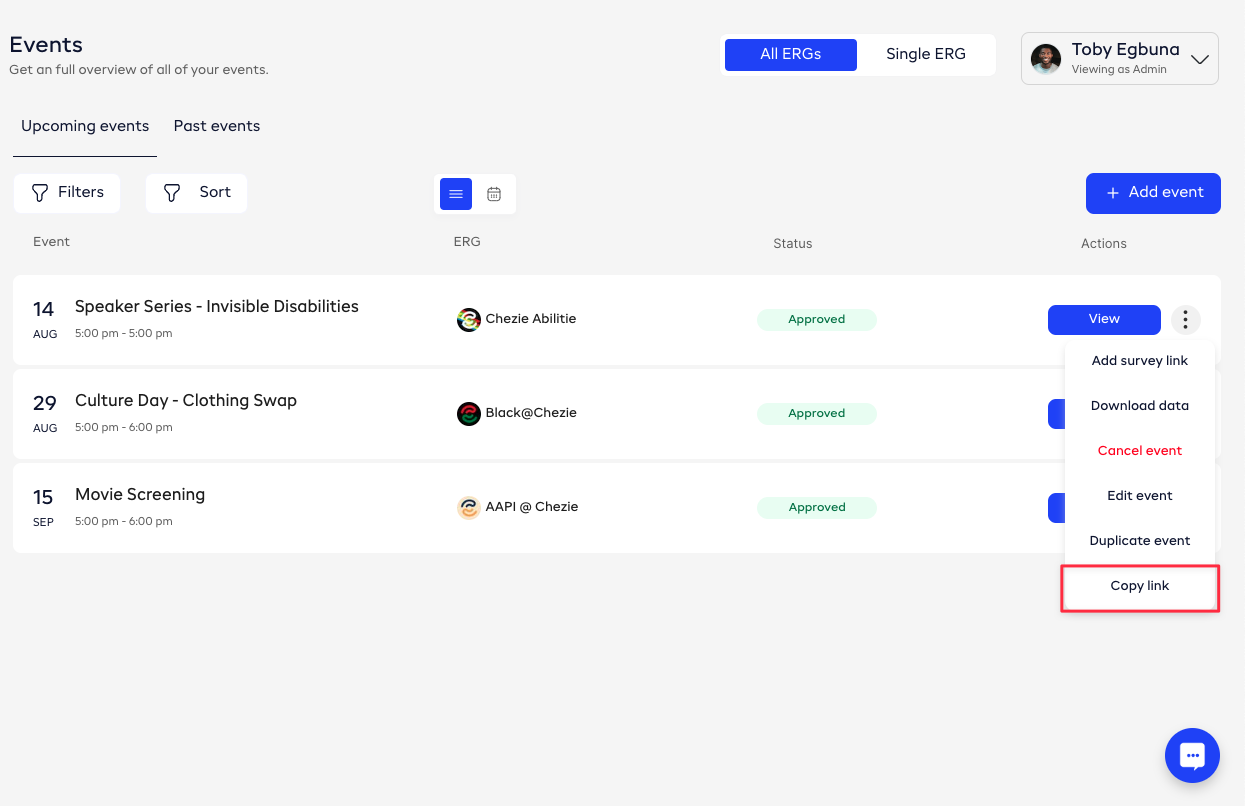Click Approved status of Culture Day
The image size is (1245, 806).
817,414
